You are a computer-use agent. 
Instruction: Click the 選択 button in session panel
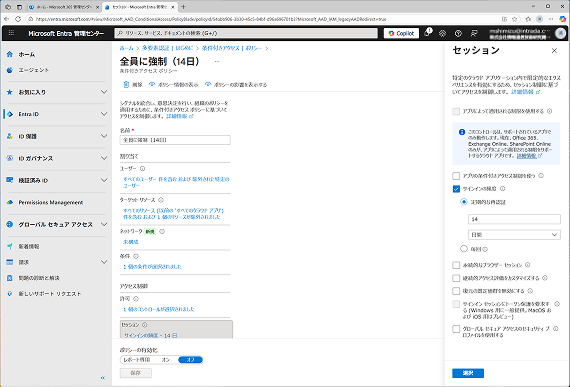click(x=468, y=373)
